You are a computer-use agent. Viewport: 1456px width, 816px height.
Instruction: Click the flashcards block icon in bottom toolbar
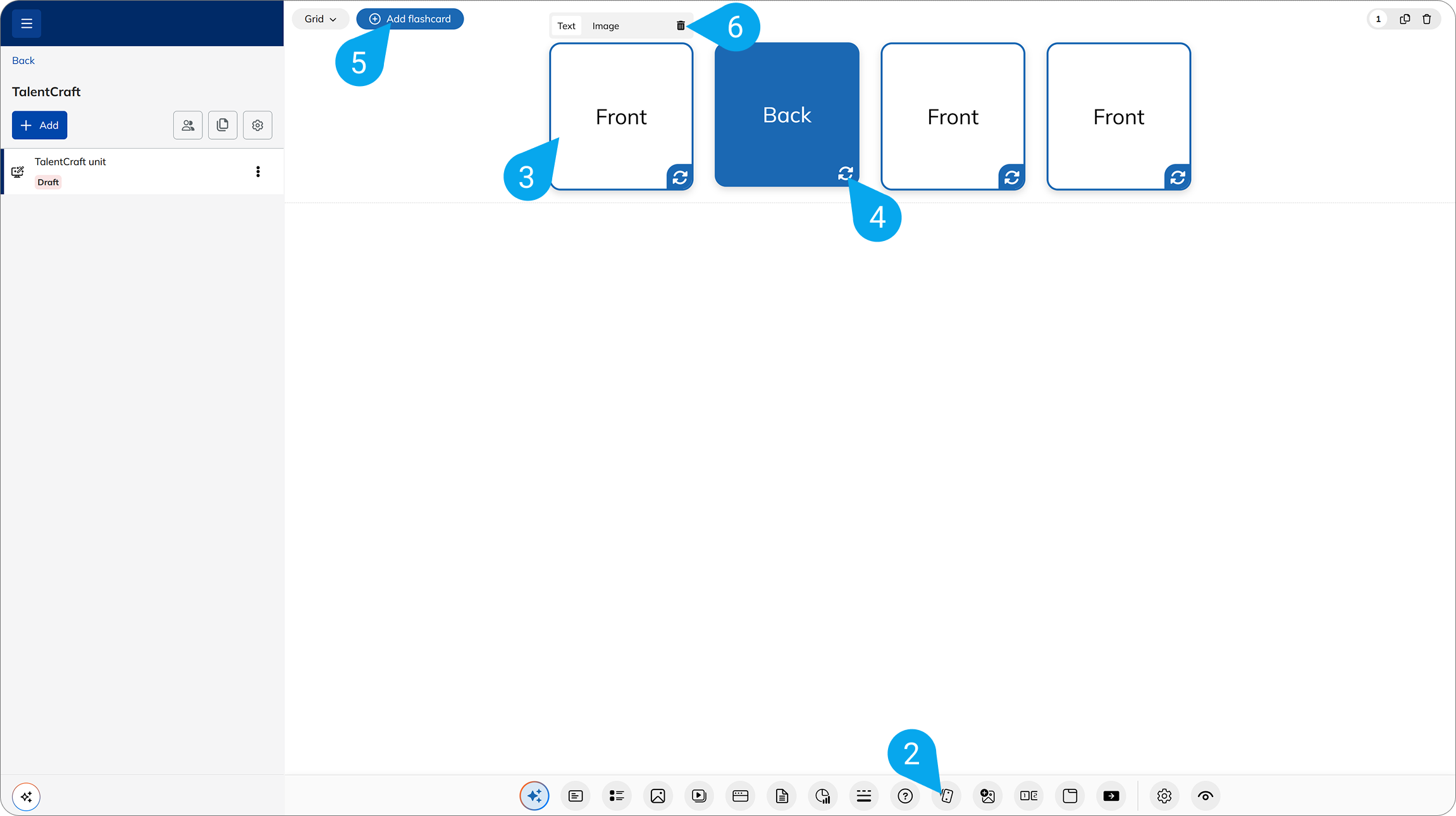click(947, 796)
